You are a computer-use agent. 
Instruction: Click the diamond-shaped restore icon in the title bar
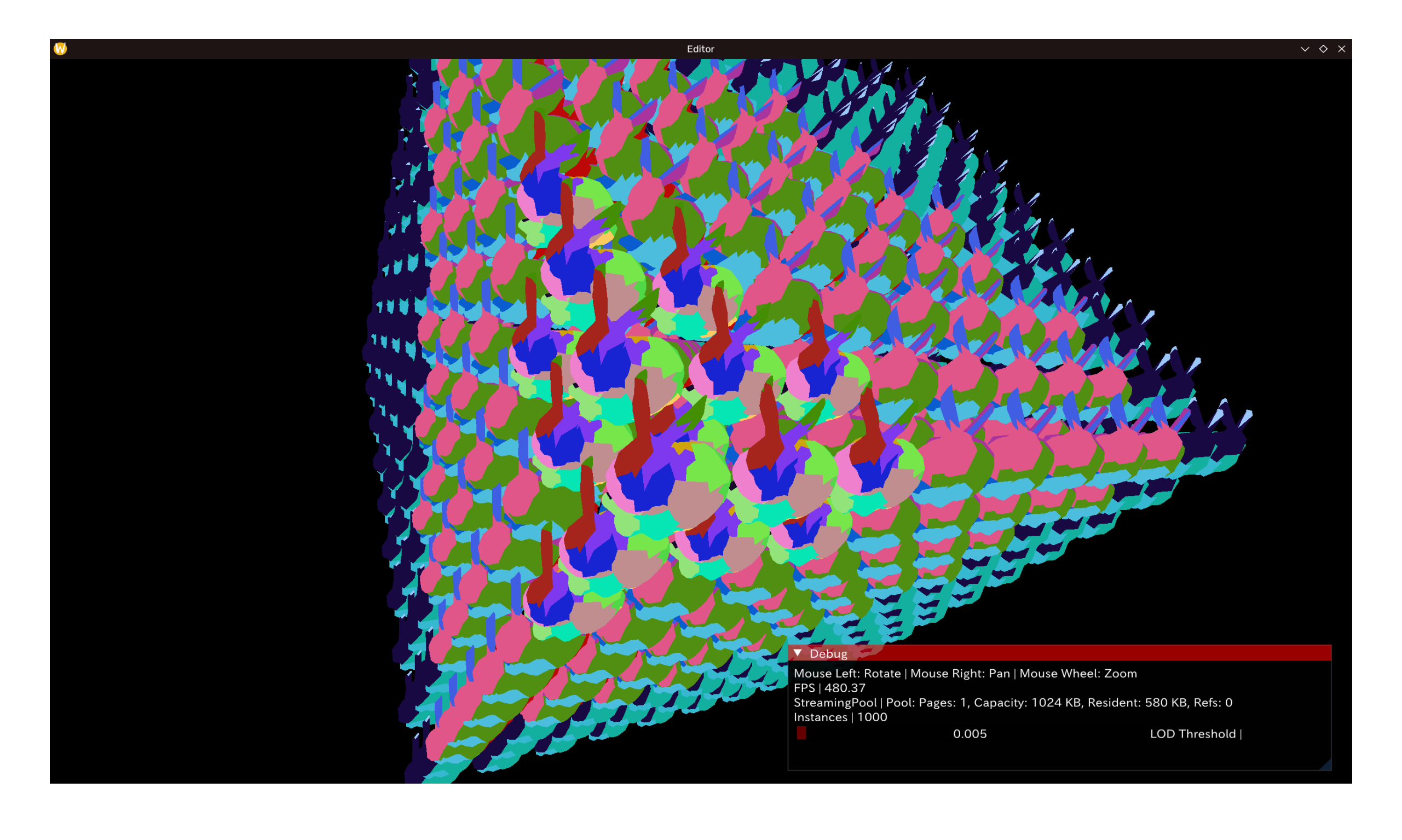[1323, 49]
